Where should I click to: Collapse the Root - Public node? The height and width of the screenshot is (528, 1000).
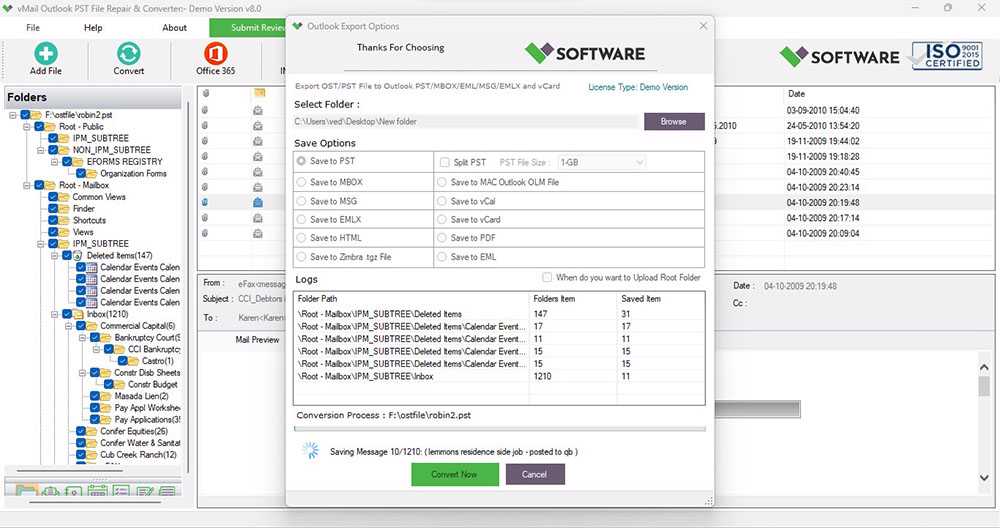pos(27,127)
